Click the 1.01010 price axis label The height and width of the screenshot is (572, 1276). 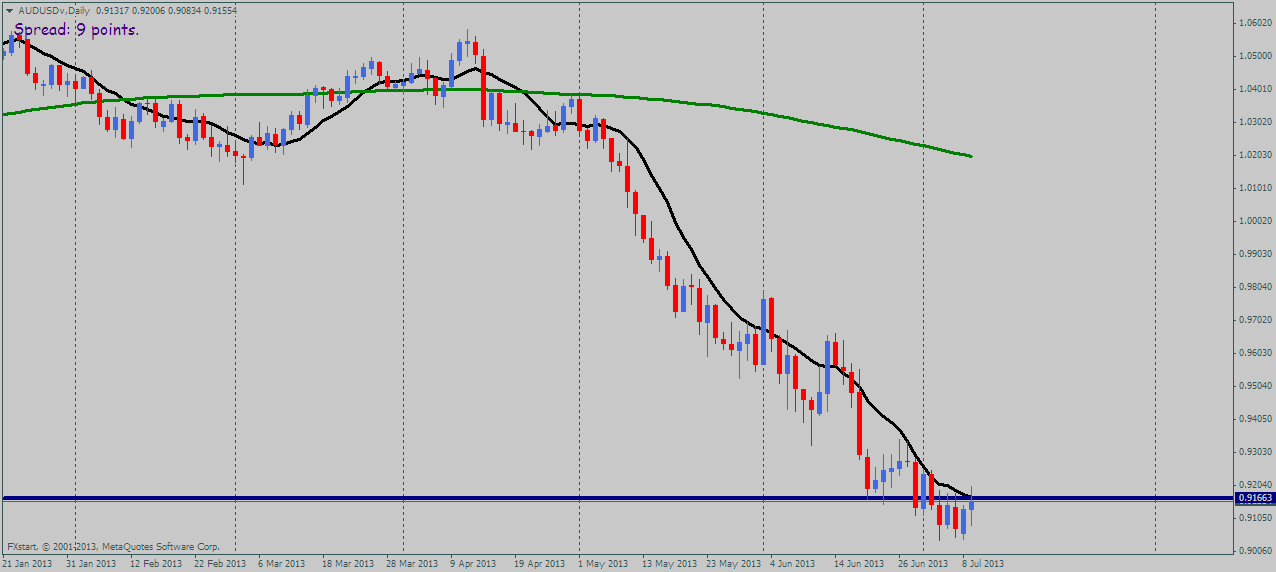(x=1255, y=188)
